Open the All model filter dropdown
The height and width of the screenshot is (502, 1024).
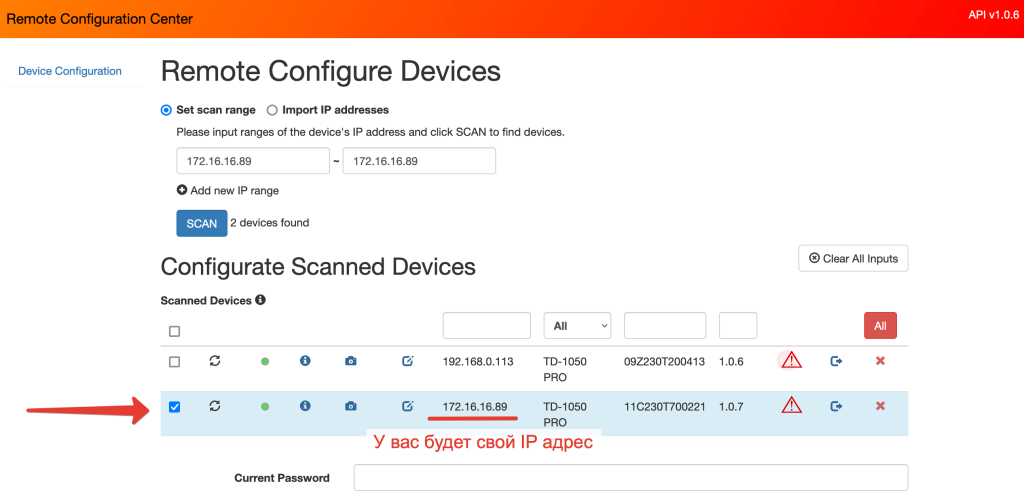[x=577, y=326]
